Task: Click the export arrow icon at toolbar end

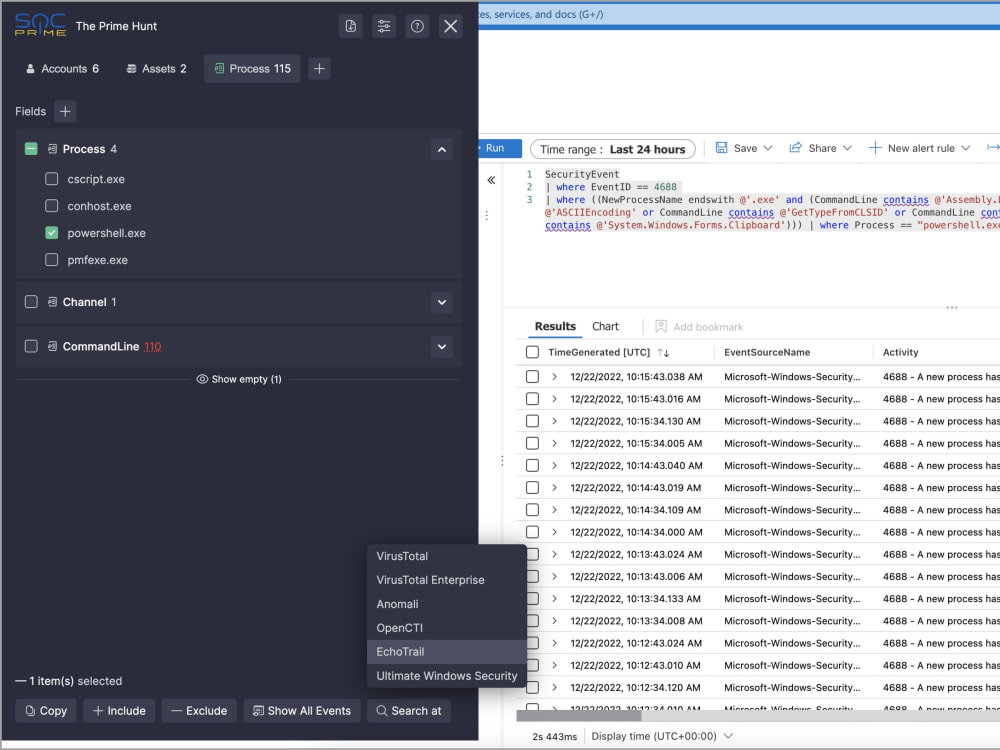Action: click(x=993, y=148)
